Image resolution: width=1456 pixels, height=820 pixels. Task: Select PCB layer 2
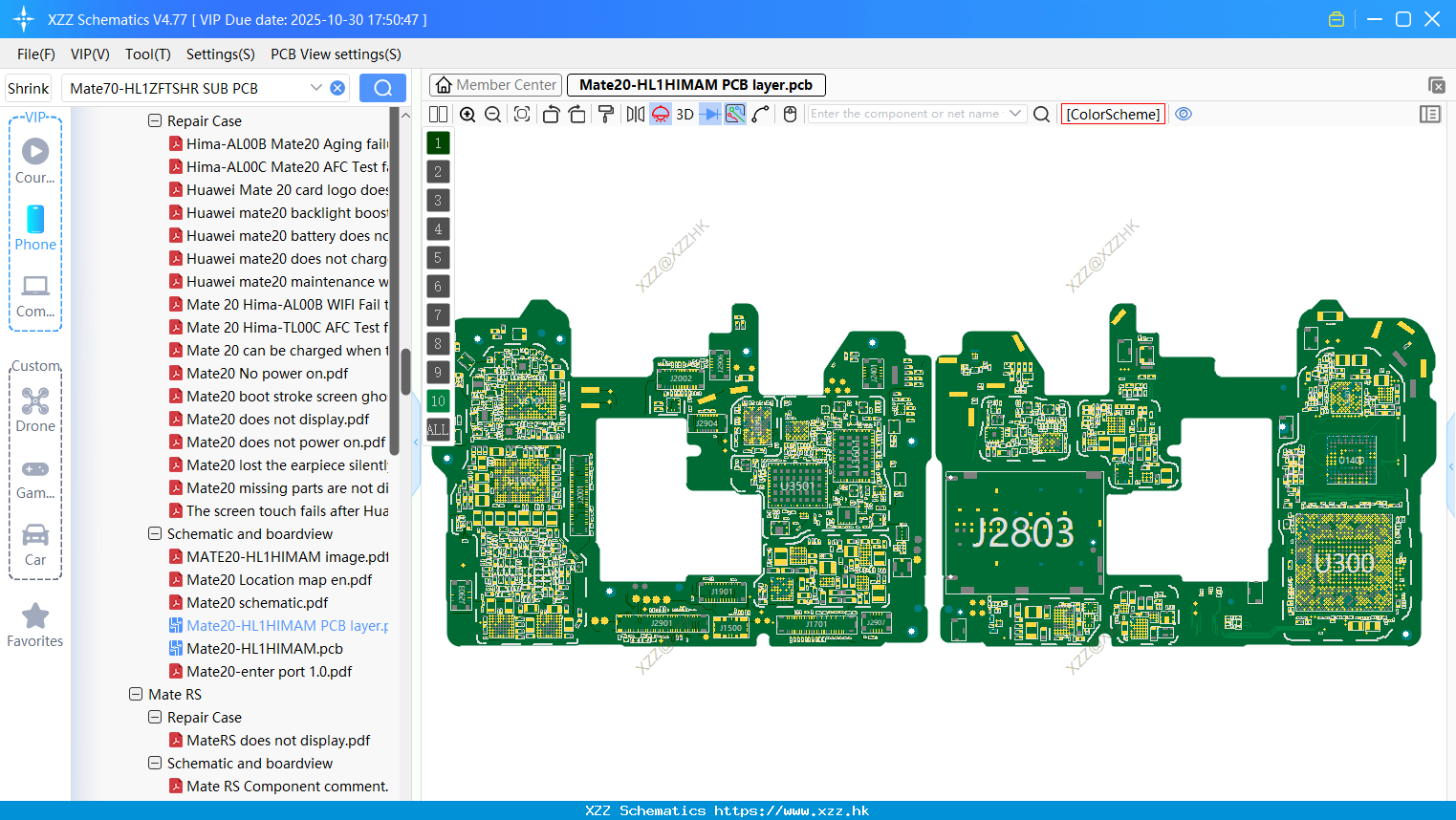[x=438, y=172]
